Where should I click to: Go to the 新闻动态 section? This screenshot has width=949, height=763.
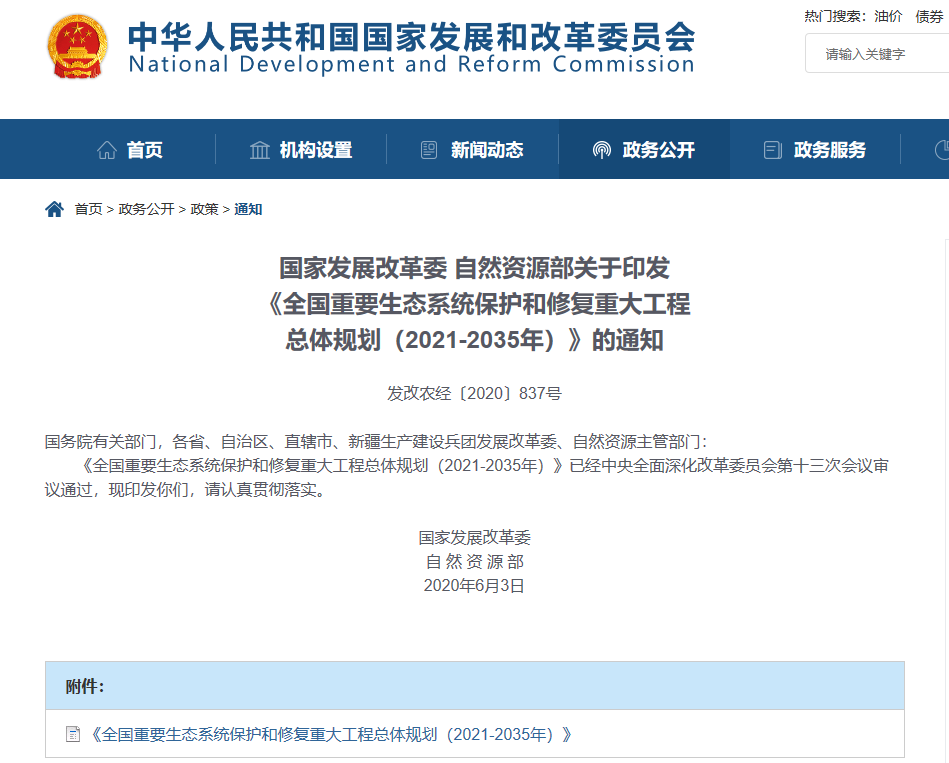[x=487, y=150]
